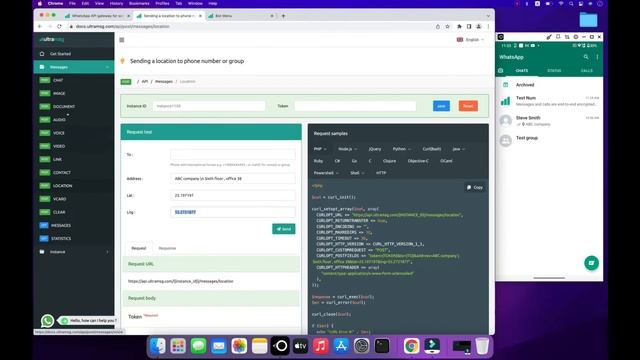Open the Node.js sample dropdown
The height and width of the screenshot is (360, 640).
pos(347,149)
